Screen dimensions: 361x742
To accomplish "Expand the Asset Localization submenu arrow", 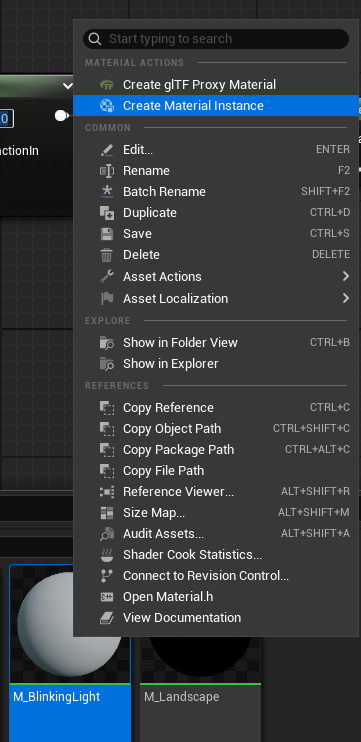I will point(346,298).
